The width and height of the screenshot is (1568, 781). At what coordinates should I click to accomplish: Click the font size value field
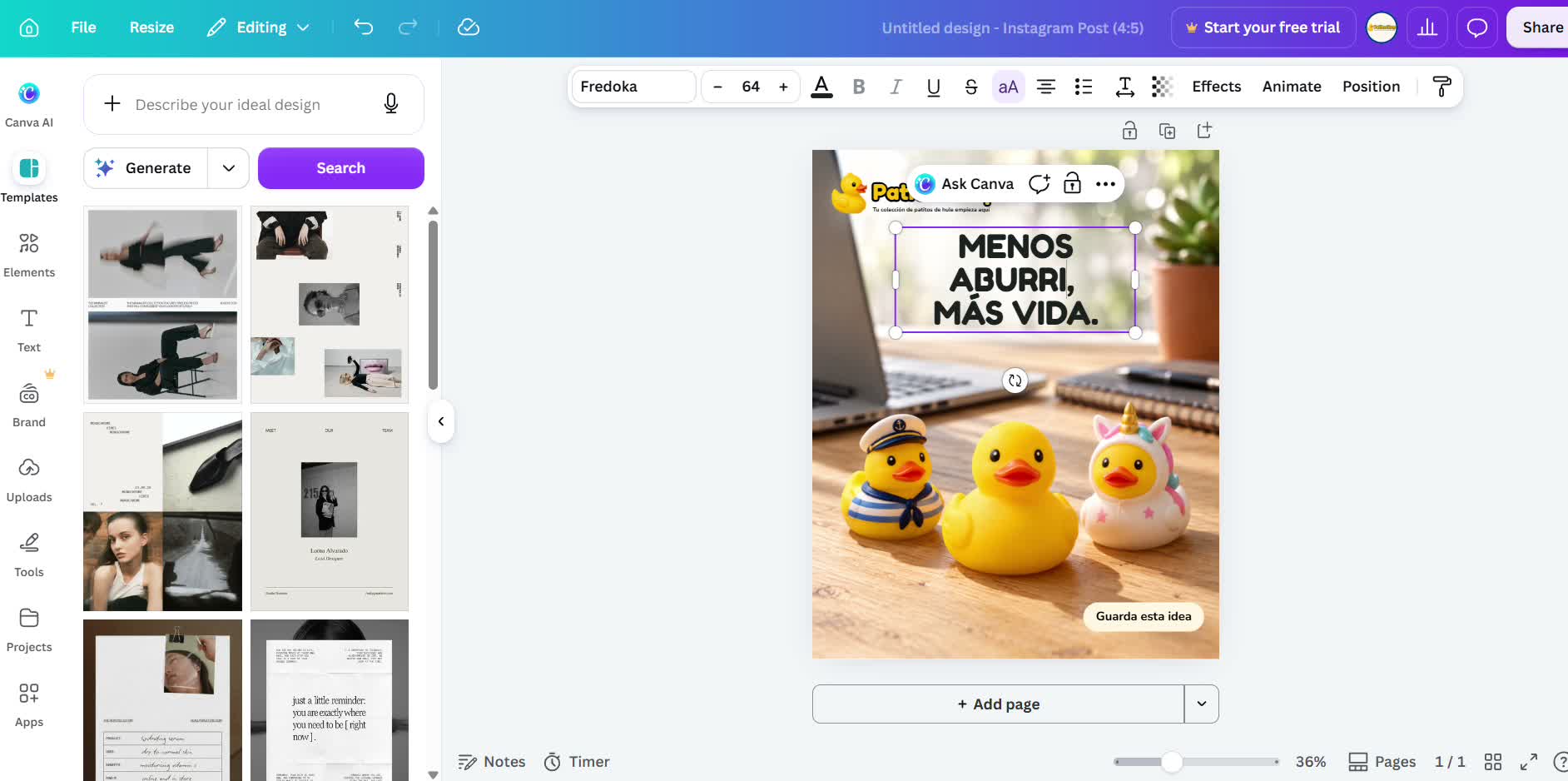[751, 87]
